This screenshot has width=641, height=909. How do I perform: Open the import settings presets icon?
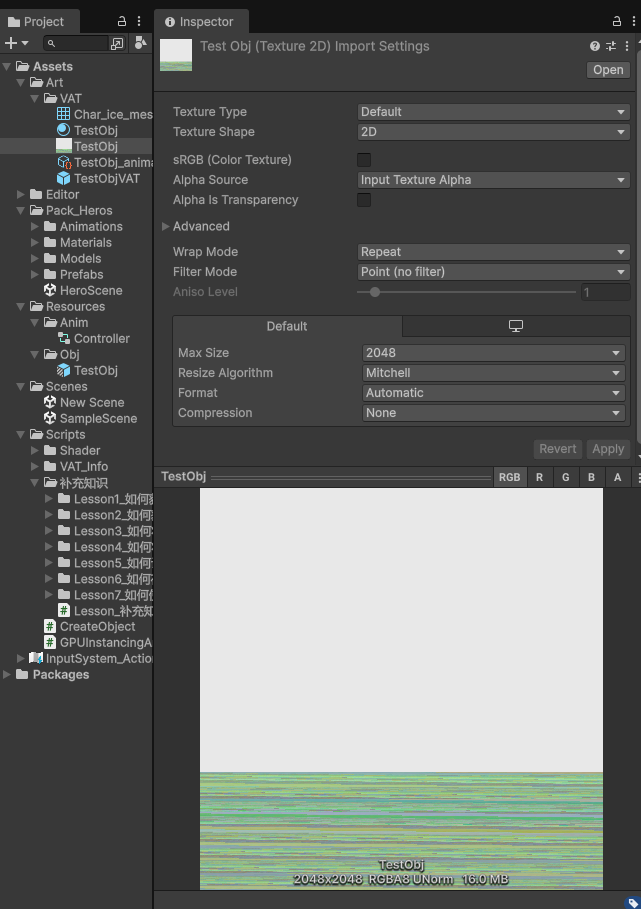611,46
